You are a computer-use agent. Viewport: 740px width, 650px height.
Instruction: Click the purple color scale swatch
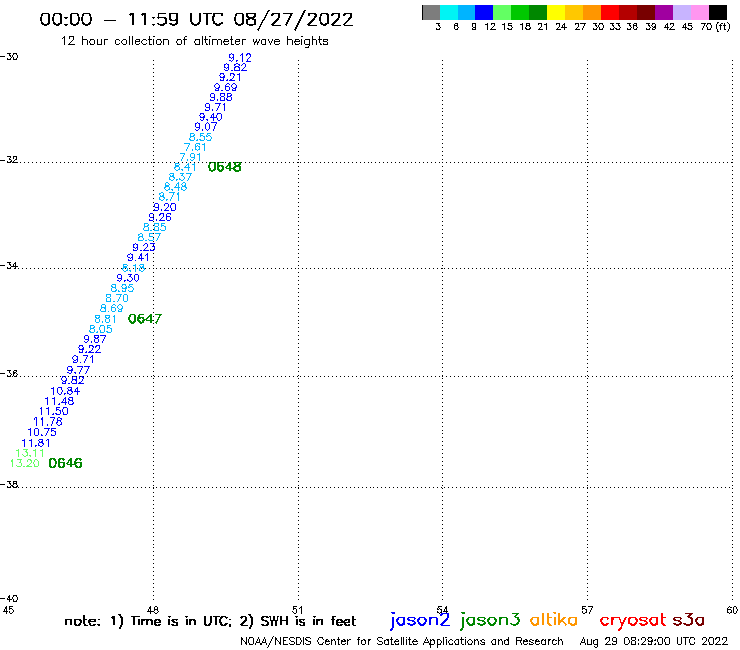point(664,12)
